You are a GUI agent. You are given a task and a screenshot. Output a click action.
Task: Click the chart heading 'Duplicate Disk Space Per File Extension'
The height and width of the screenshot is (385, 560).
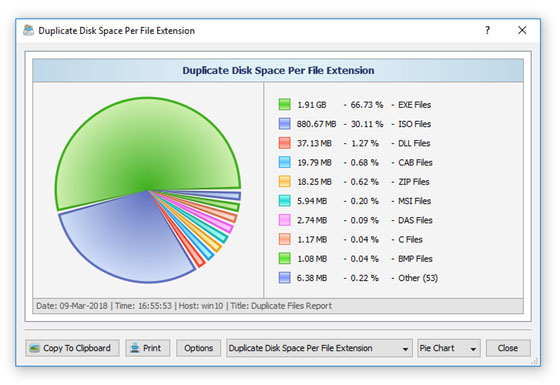[278, 70]
